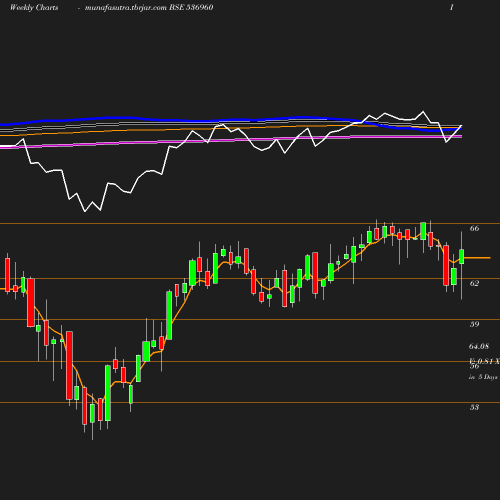Click the price axis label "53"
Image resolution: width=500 pixels, height=500 pixels.
click(x=474, y=407)
